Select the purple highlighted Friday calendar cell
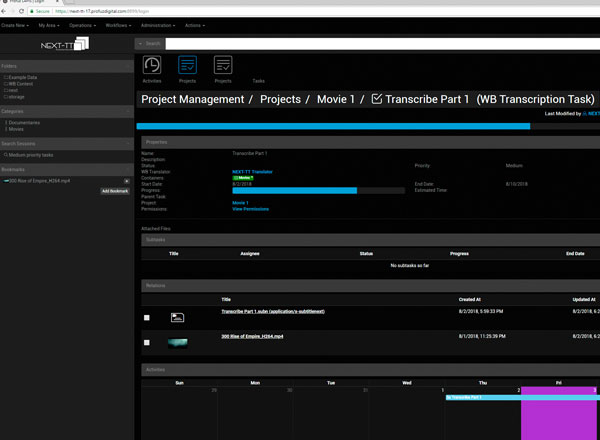Screen dimensions: 600x440 (x=559, y=413)
